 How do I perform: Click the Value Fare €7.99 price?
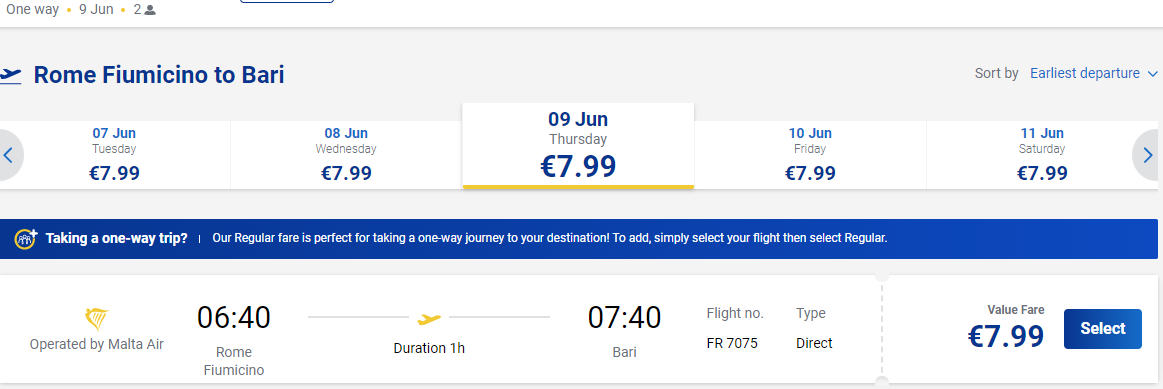(1006, 336)
